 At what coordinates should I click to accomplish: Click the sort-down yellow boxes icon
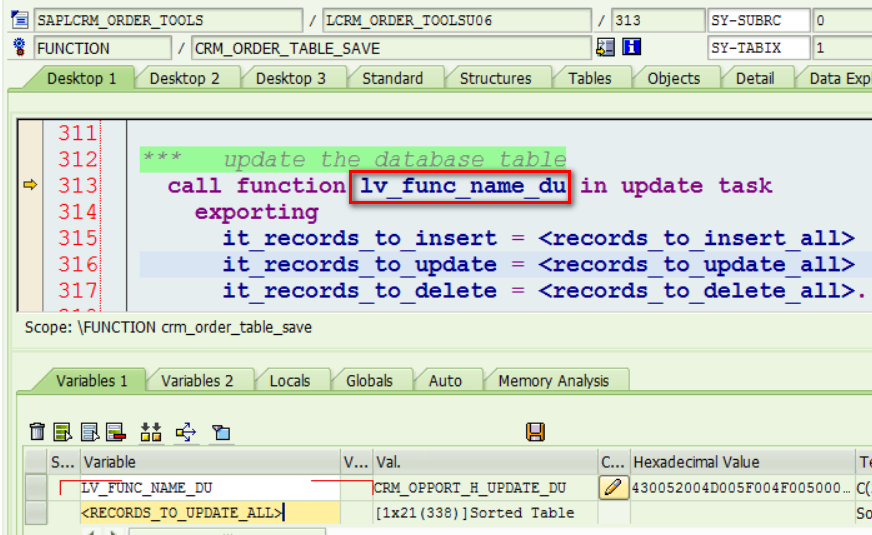point(151,432)
